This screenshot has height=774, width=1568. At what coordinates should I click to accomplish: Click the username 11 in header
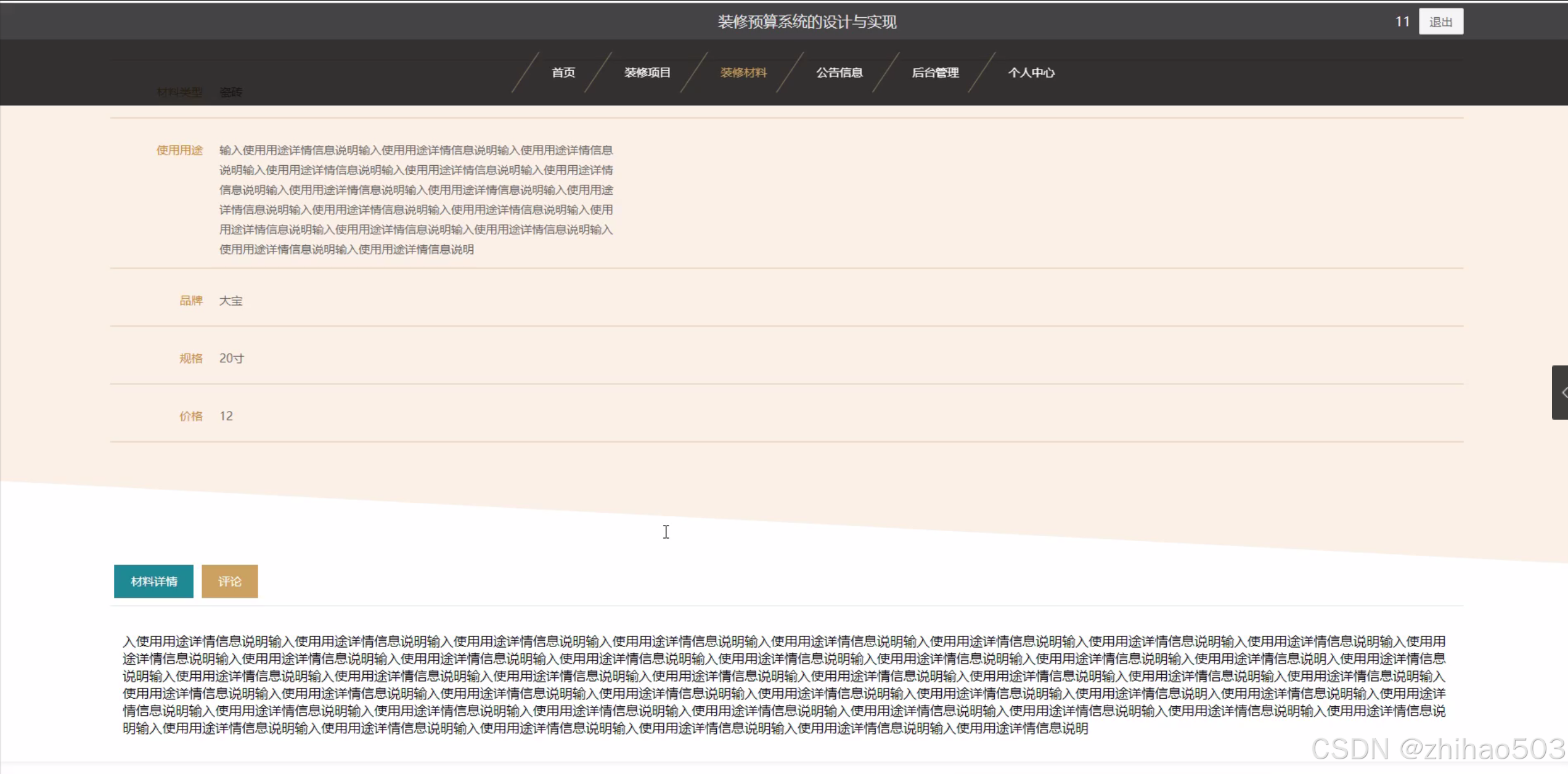coord(1402,22)
